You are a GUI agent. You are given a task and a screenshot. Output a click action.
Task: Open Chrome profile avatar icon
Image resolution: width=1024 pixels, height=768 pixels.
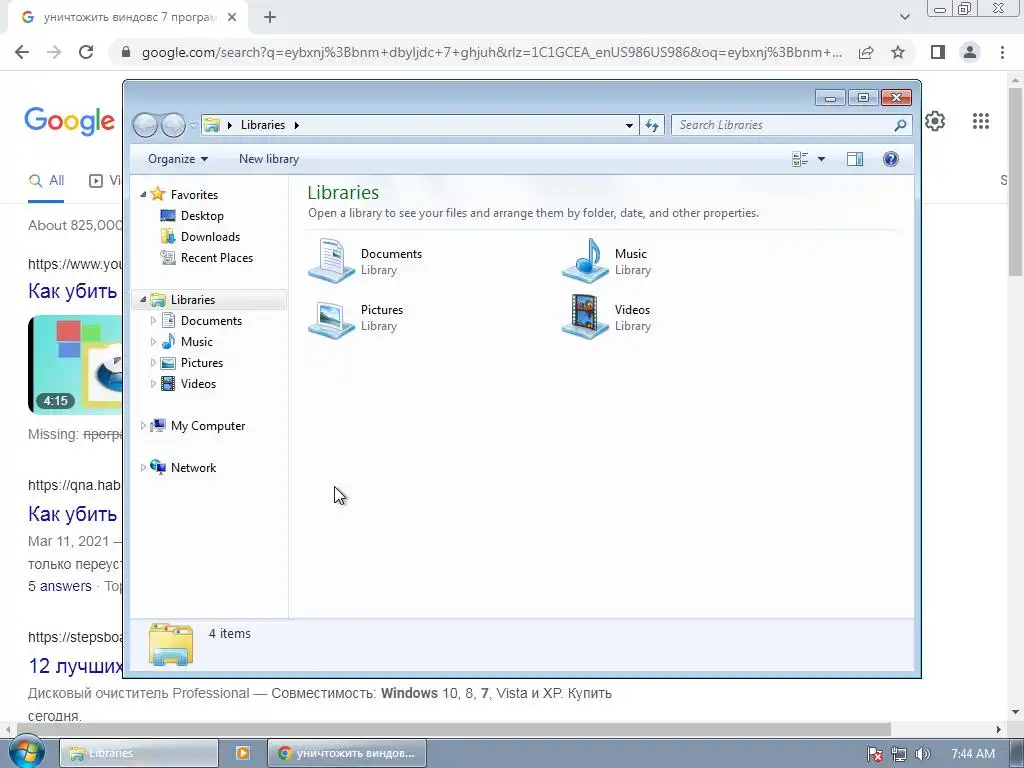[970, 52]
